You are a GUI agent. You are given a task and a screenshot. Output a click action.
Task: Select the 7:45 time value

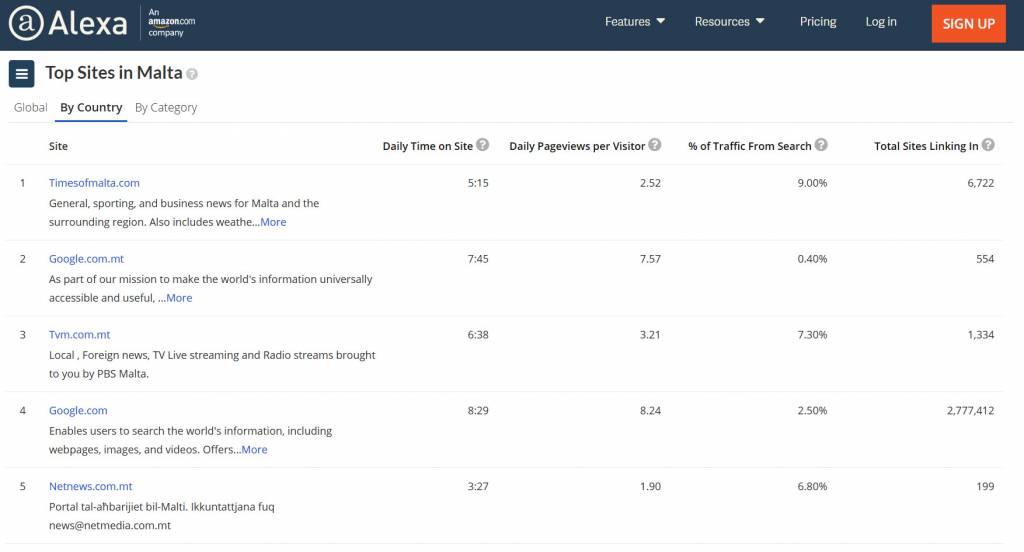478,259
